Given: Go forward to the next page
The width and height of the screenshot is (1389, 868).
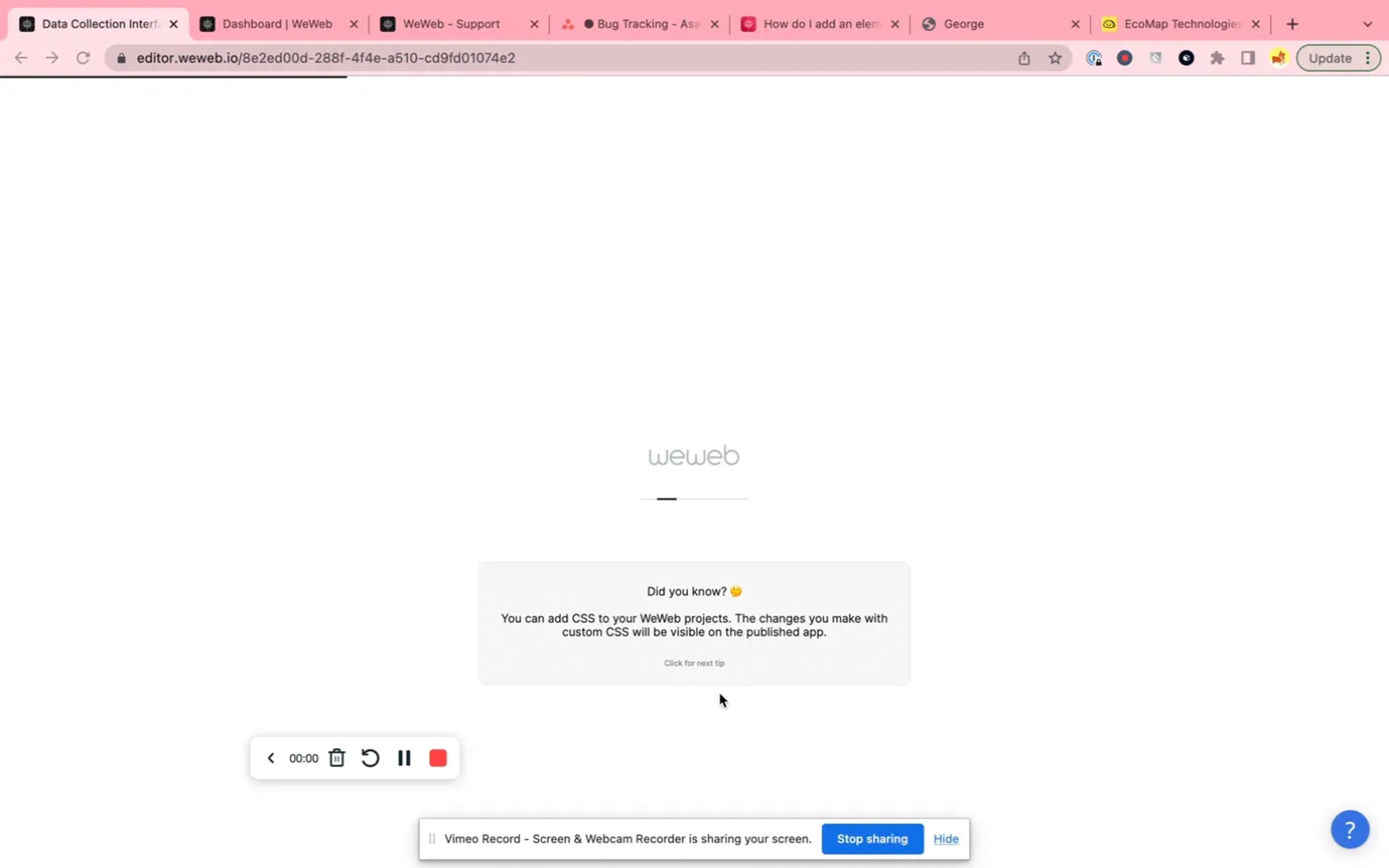Looking at the screenshot, I should [x=52, y=58].
